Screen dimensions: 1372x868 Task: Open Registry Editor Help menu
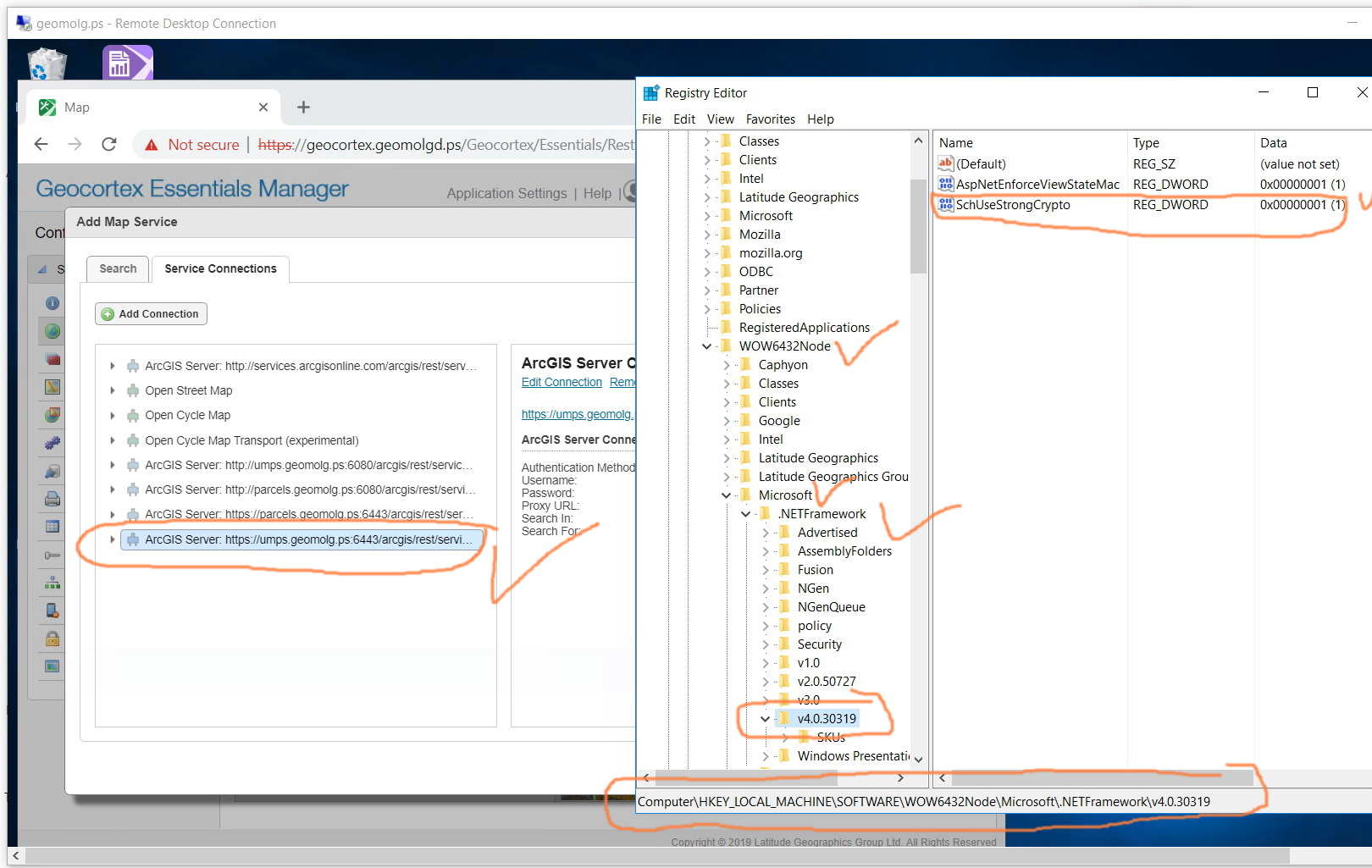(821, 119)
